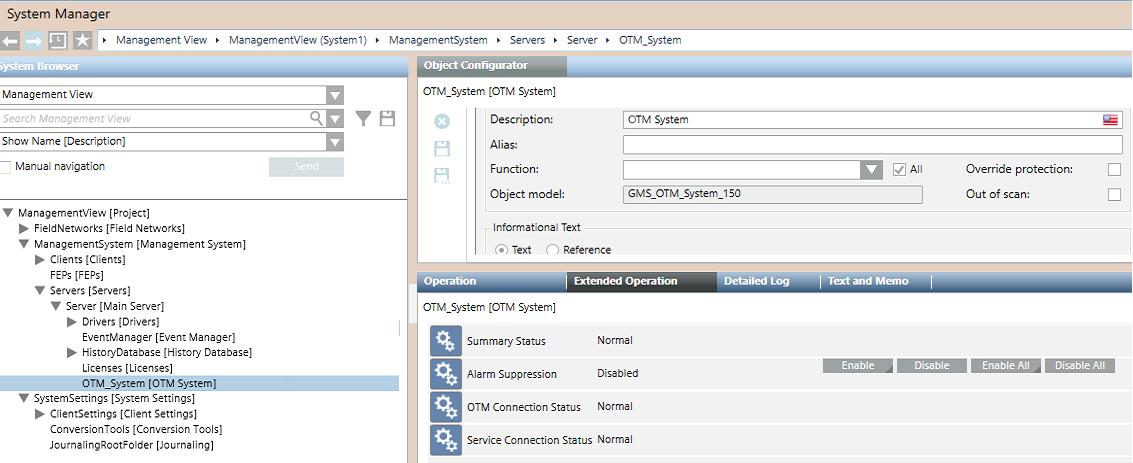Expand the Drivers tree node
The width and height of the screenshot is (1133, 463).
[x=72, y=322]
